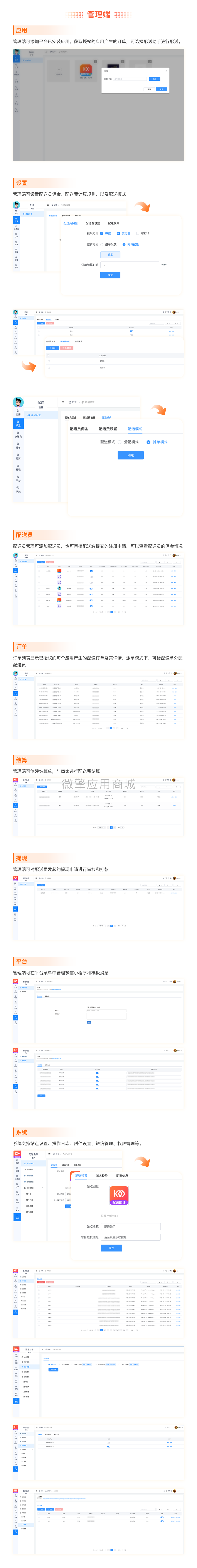This screenshot has width=197, height=1568.
Task: Open 配送费设置 tab in 提现方式 panel
Action: pyautogui.click(x=93, y=223)
